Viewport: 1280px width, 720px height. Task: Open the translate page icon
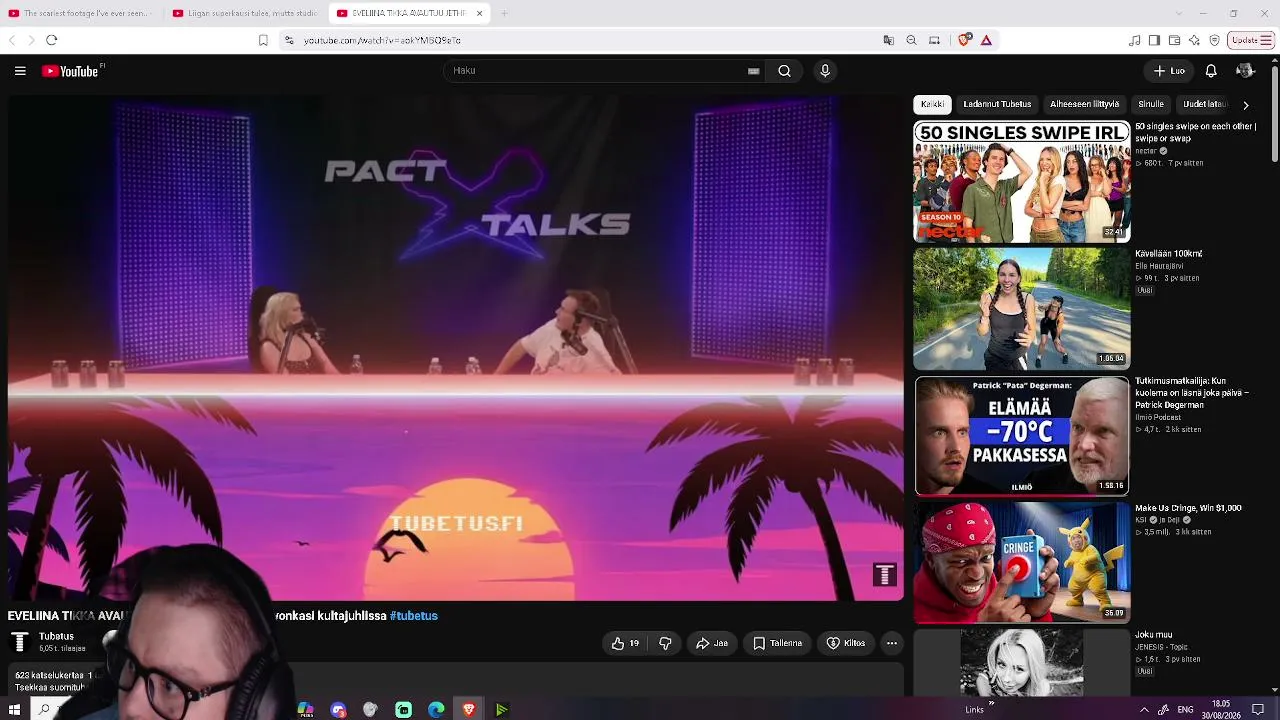888,40
